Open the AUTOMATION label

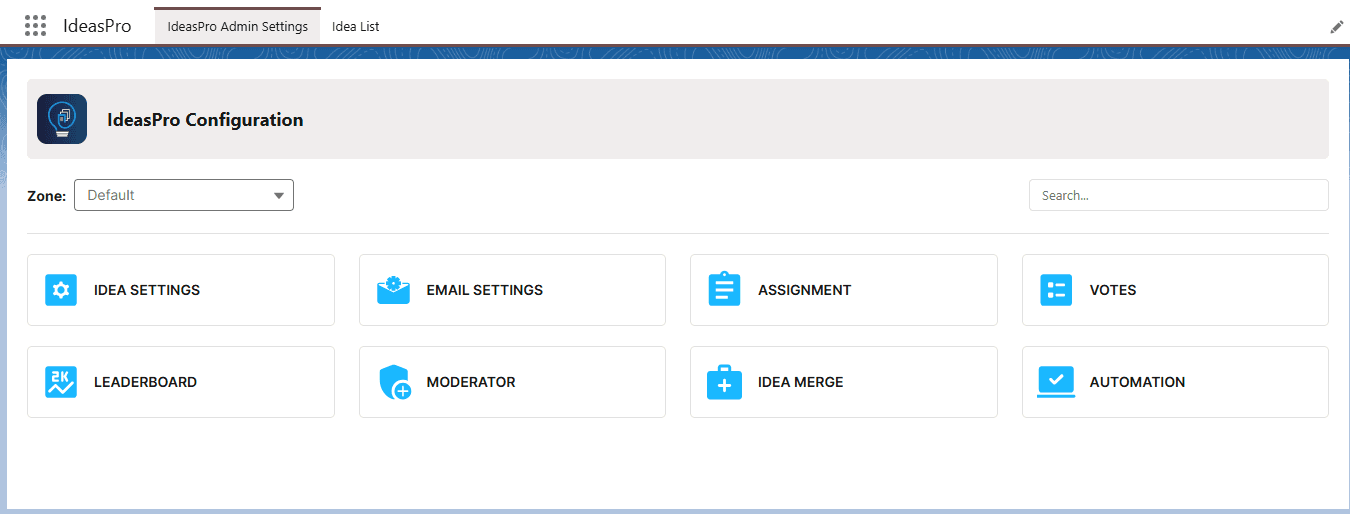click(1138, 382)
